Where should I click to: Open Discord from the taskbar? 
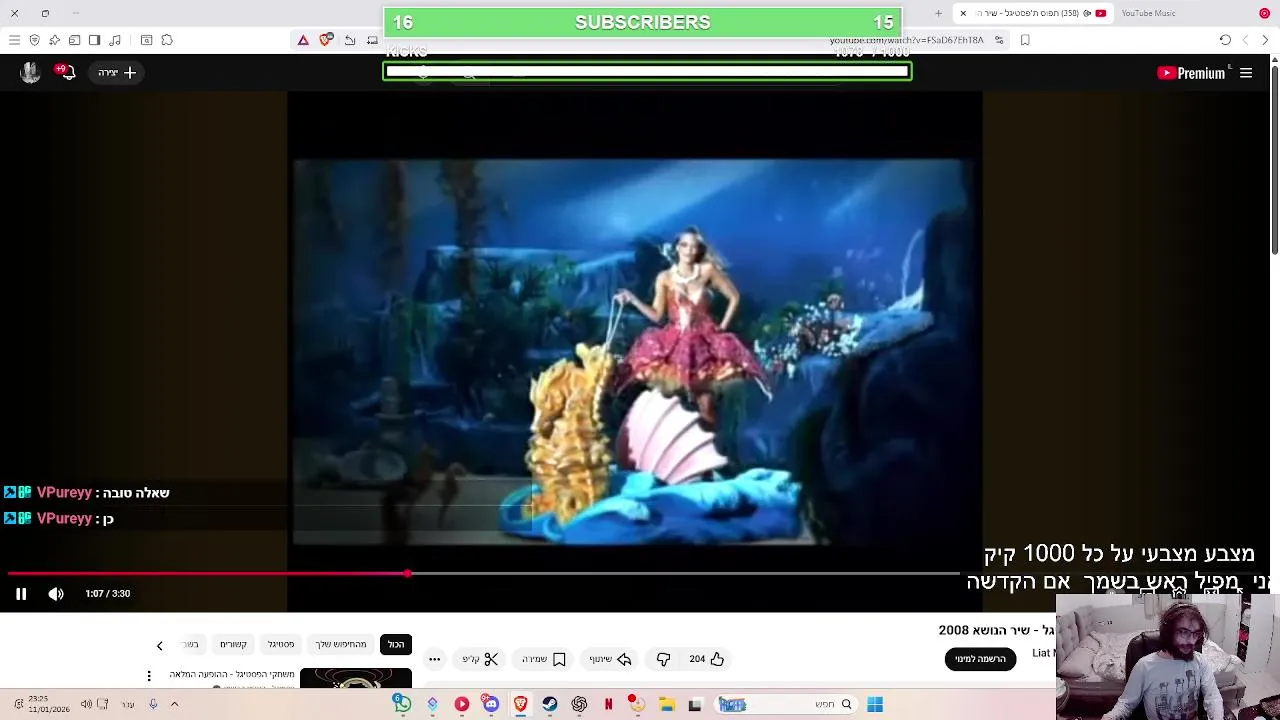click(491, 705)
